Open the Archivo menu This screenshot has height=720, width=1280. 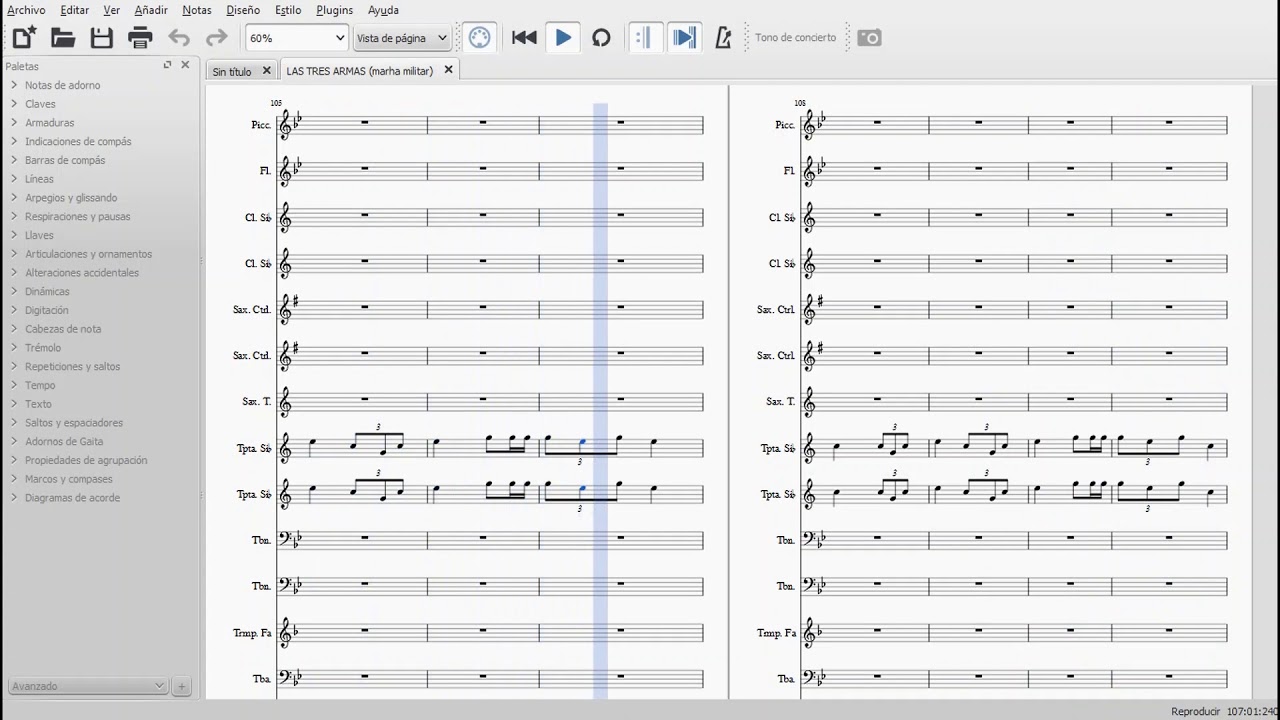26,10
